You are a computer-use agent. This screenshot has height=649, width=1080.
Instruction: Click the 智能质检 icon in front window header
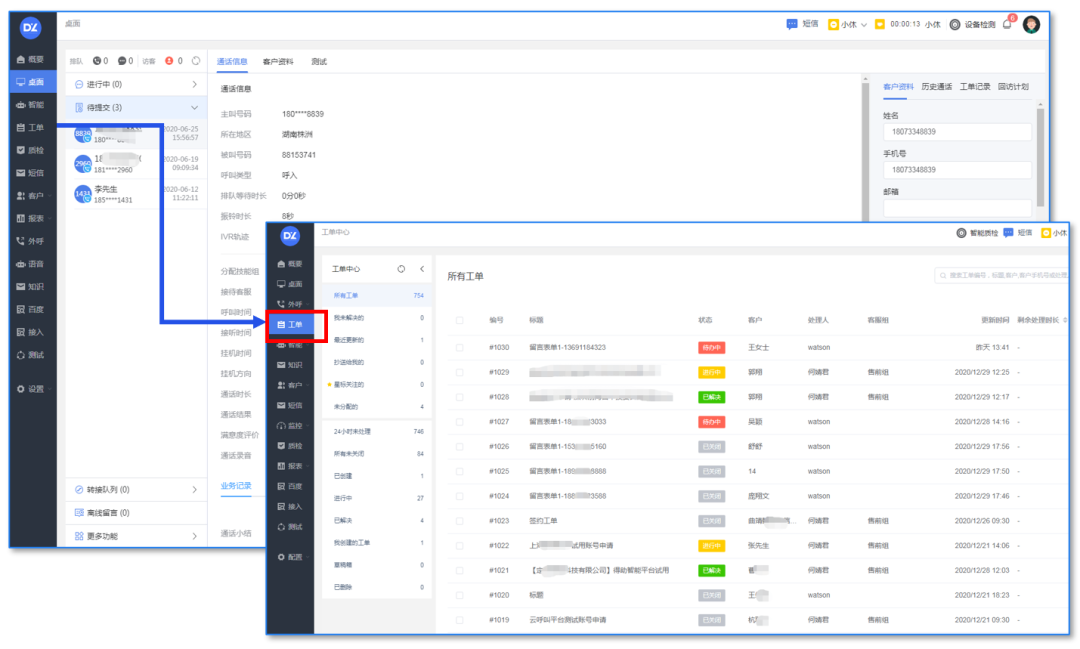pos(961,233)
